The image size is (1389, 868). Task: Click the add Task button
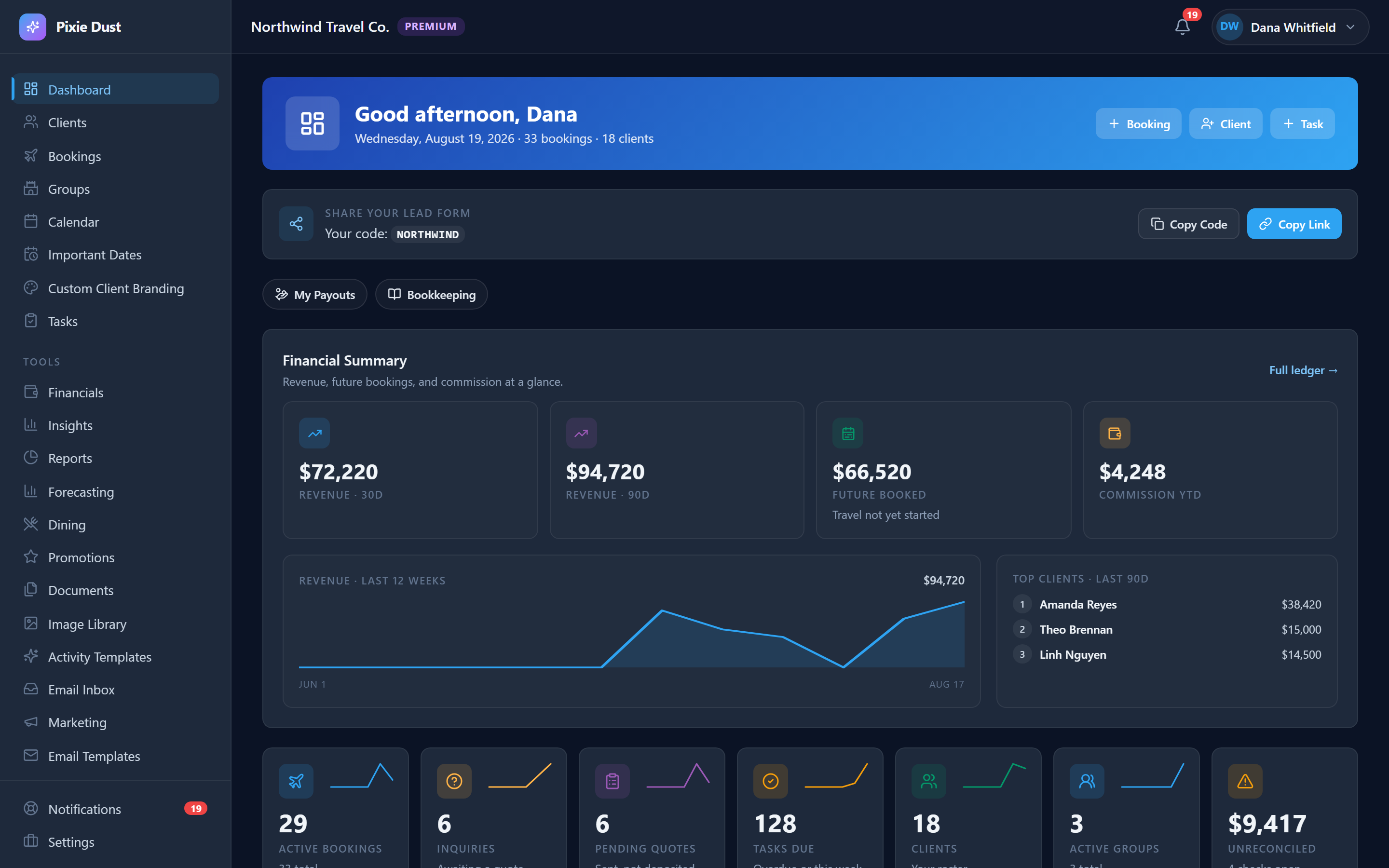(x=1302, y=123)
